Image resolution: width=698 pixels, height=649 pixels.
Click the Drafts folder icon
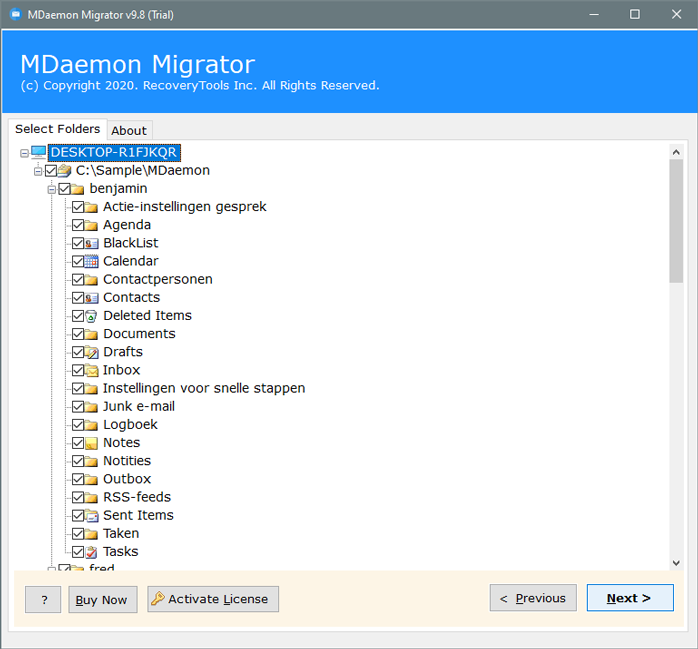tap(91, 352)
